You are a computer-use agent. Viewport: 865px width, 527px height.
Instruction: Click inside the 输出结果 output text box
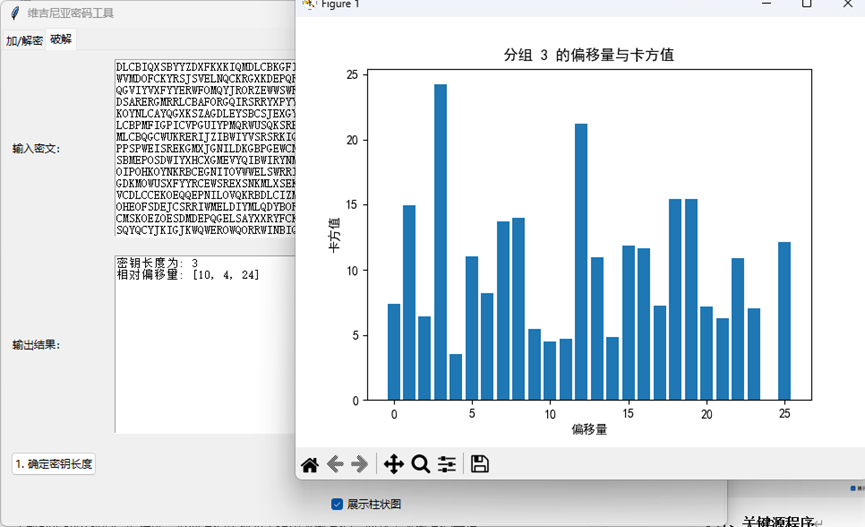click(205, 344)
